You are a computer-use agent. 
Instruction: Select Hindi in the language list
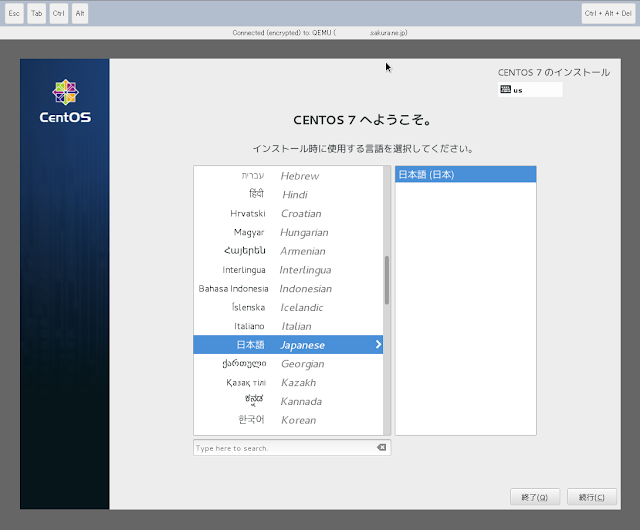pos(288,195)
